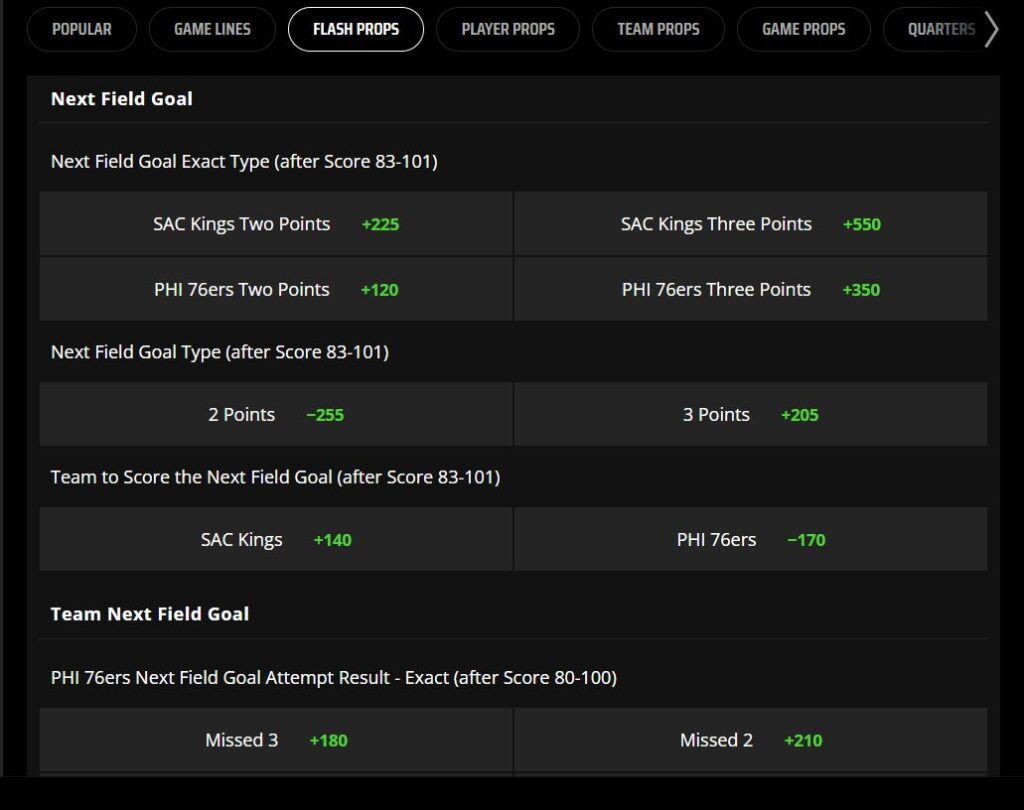Click PHI 76ers Next Field Goal Attempt Result label
This screenshot has height=810, width=1024.
pyautogui.click(x=334, y=677)
